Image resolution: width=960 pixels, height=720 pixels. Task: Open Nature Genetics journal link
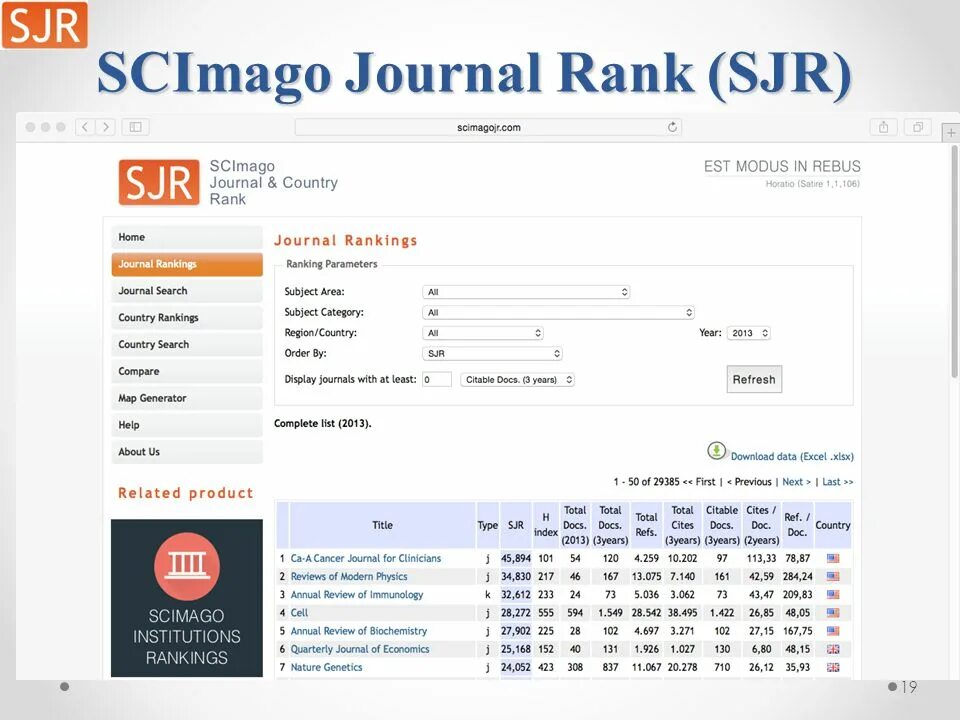point(326,667)
